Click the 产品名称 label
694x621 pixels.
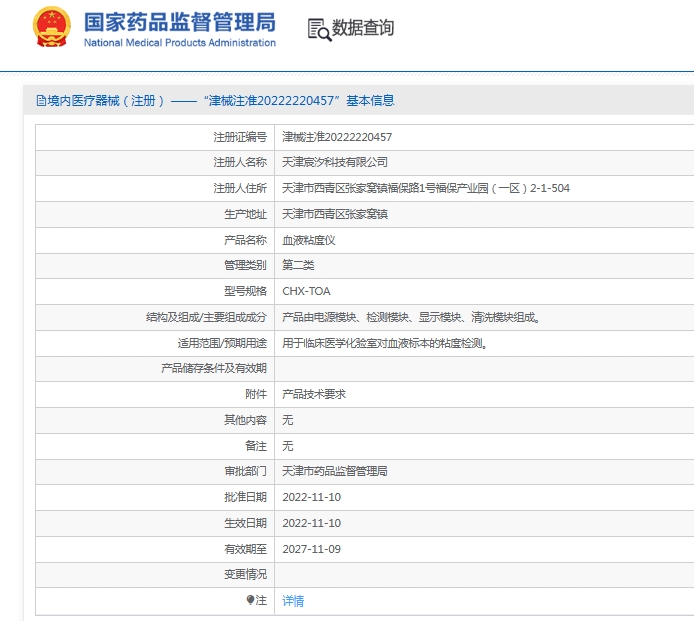tap(245, 240)
